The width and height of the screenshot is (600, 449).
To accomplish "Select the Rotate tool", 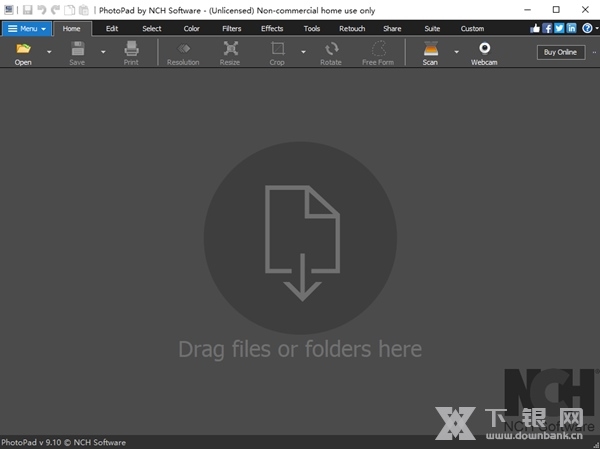I will click(331, 53).
